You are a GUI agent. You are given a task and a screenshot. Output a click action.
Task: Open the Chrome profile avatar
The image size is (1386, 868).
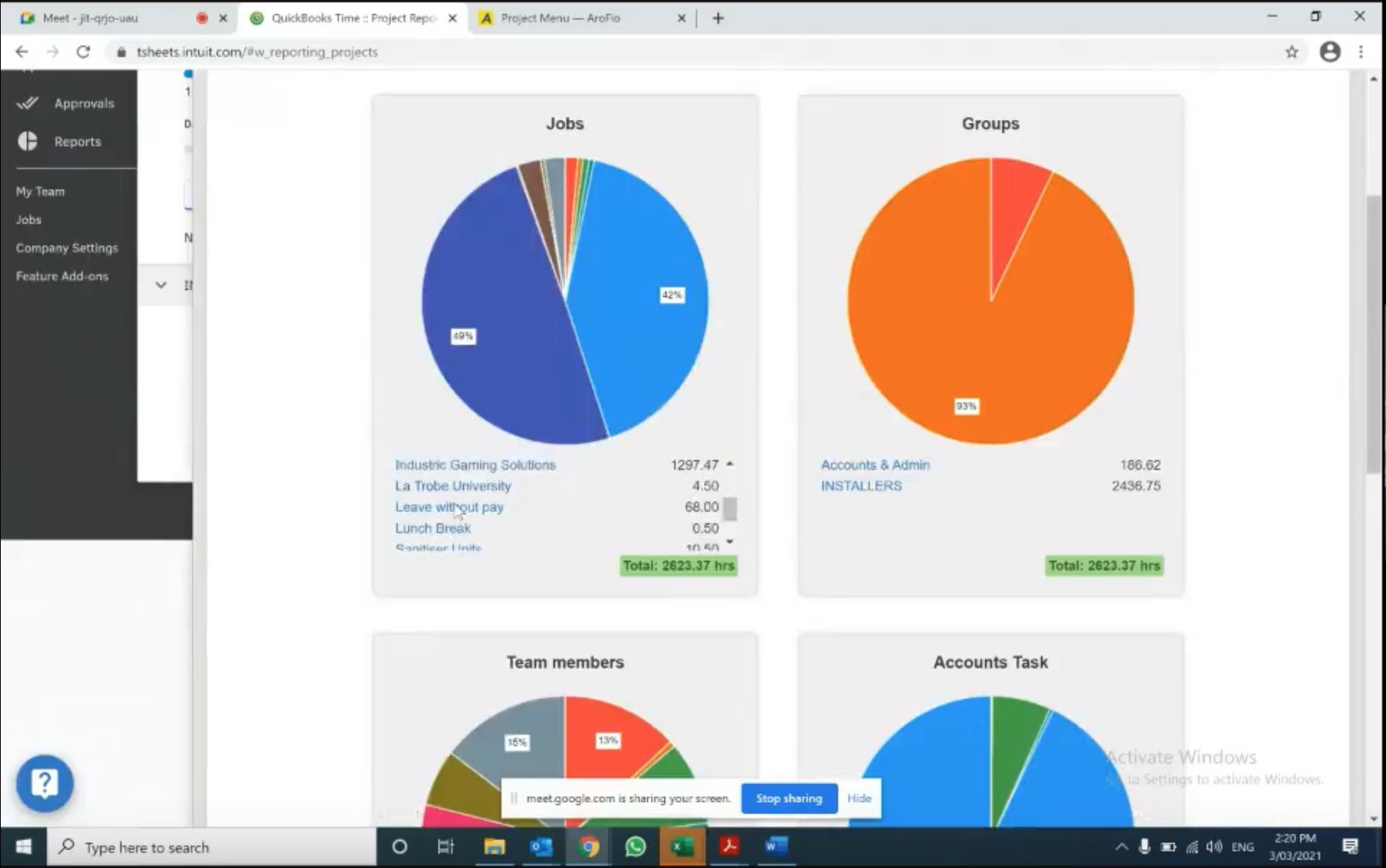(1330, 52)
